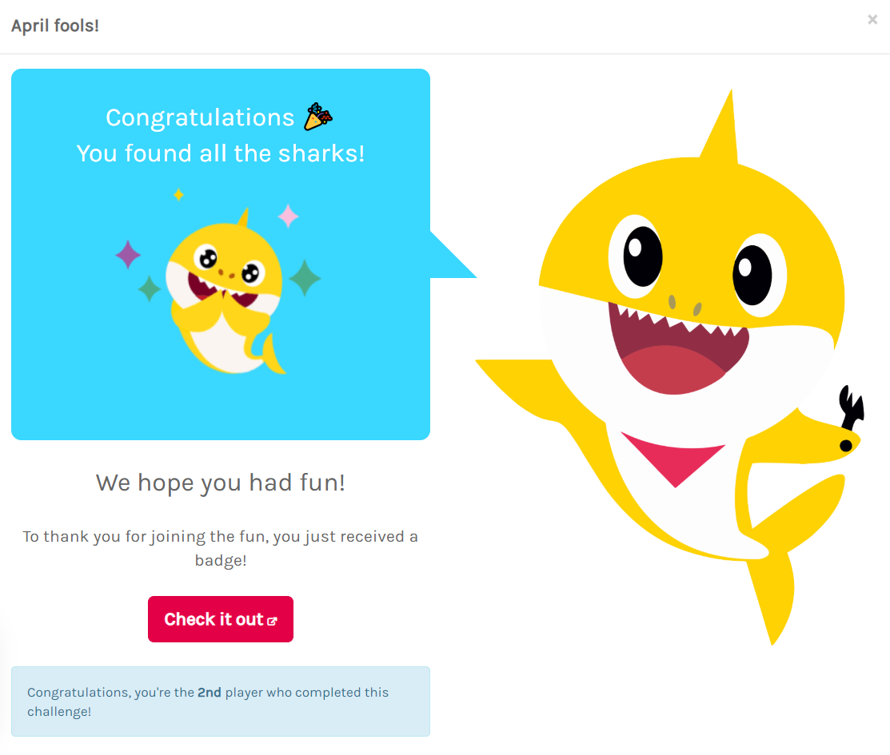
Task: Click the badge received message text
Action: tap(220, 548)
